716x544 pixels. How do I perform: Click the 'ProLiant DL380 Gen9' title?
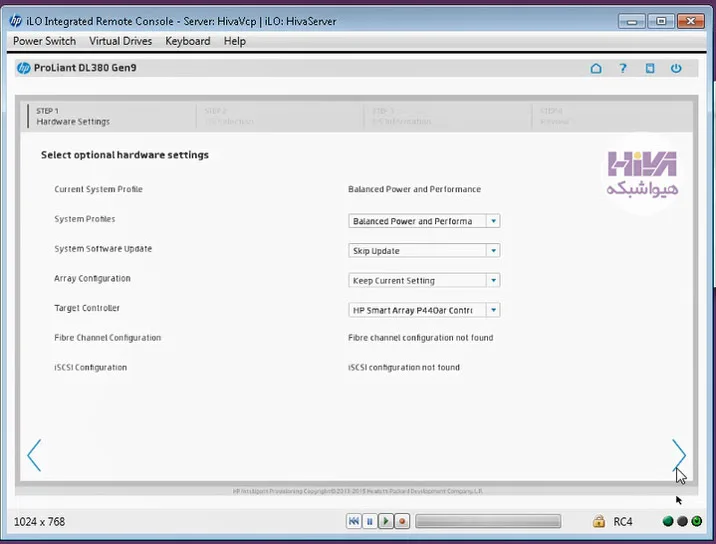click(85, 68)
